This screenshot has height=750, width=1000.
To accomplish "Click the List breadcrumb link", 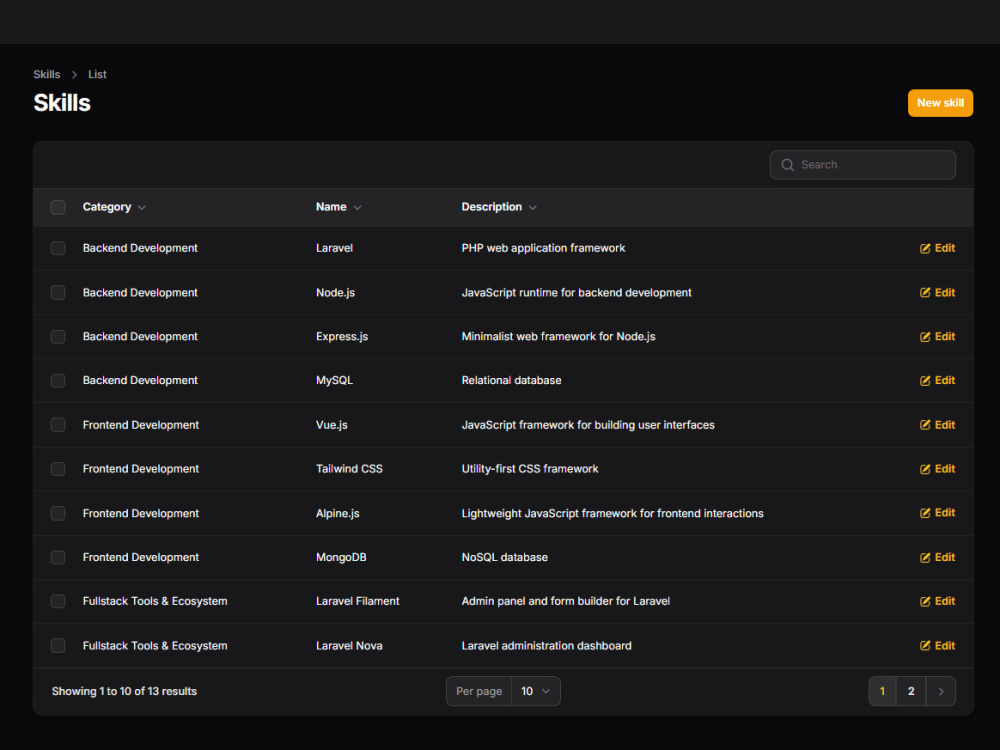I will pyautogui.click(x=97, y=75).
